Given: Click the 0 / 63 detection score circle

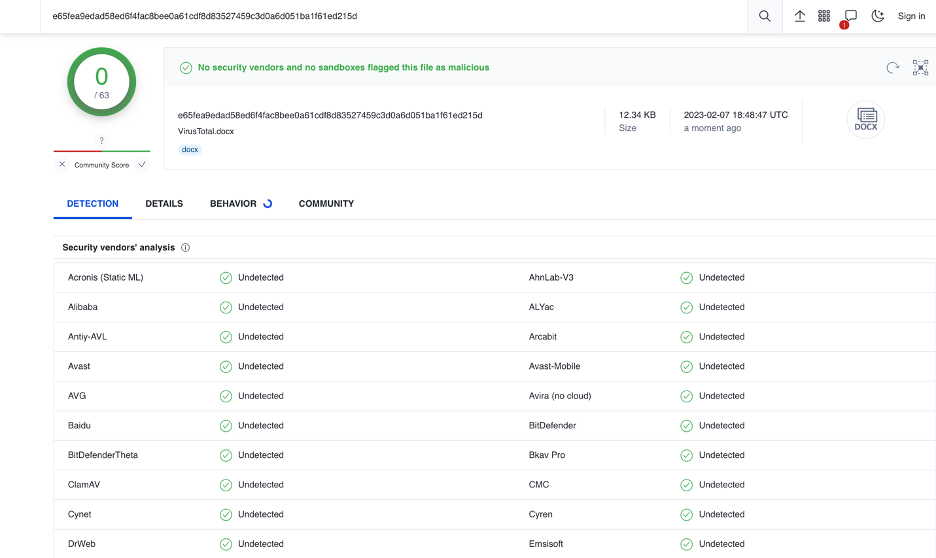Looking at the screenshot, I should (x=101, y=82).
